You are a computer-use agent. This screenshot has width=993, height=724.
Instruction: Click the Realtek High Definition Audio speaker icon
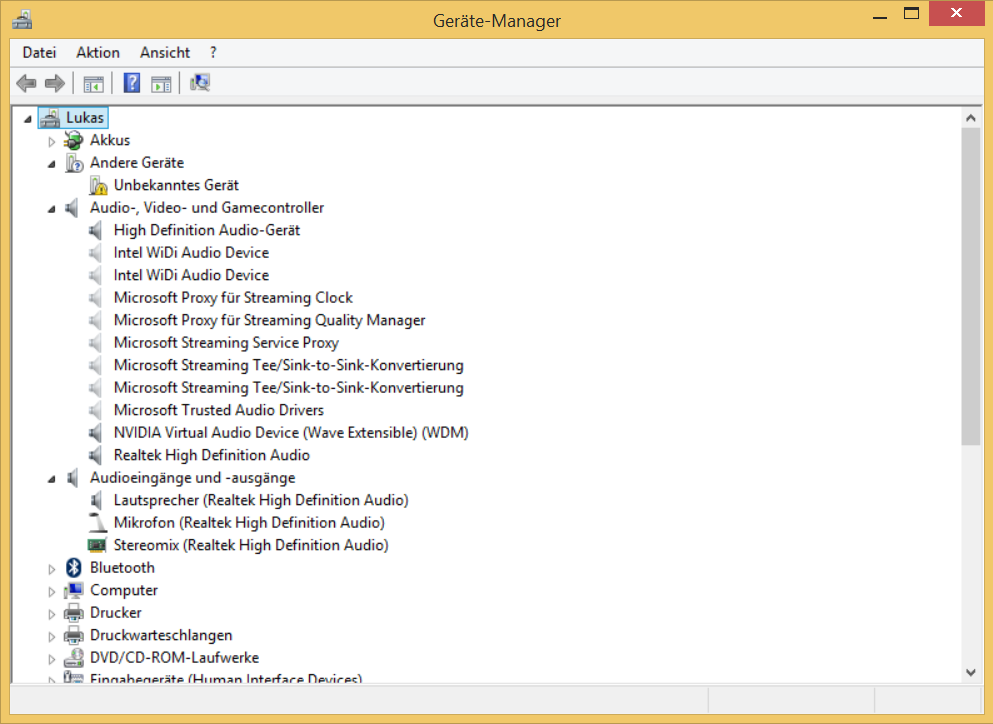96,455
